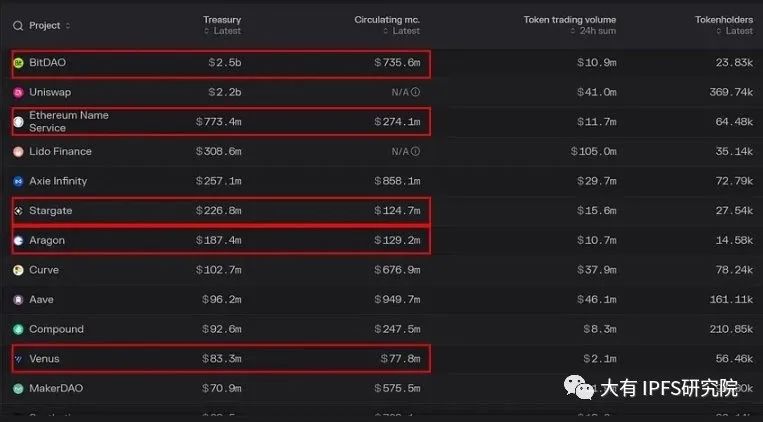Click the Ethereum Name Service logo icon
763x422 pixels.
coord(18,122)
